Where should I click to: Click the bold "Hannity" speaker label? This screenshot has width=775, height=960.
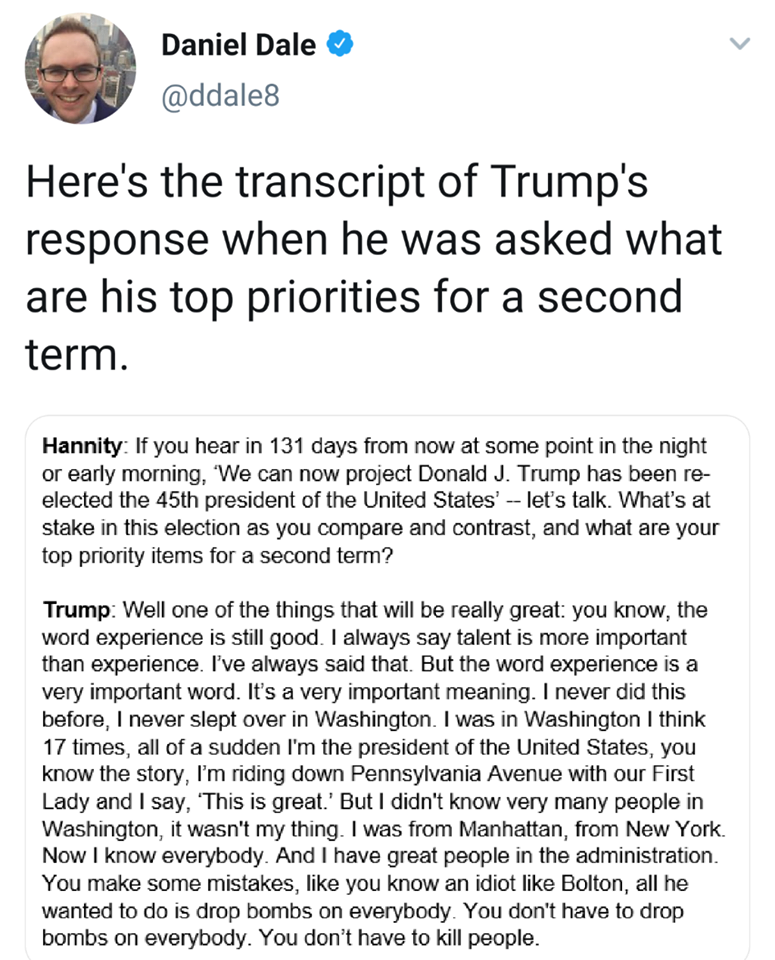click(x=82, y=446)
